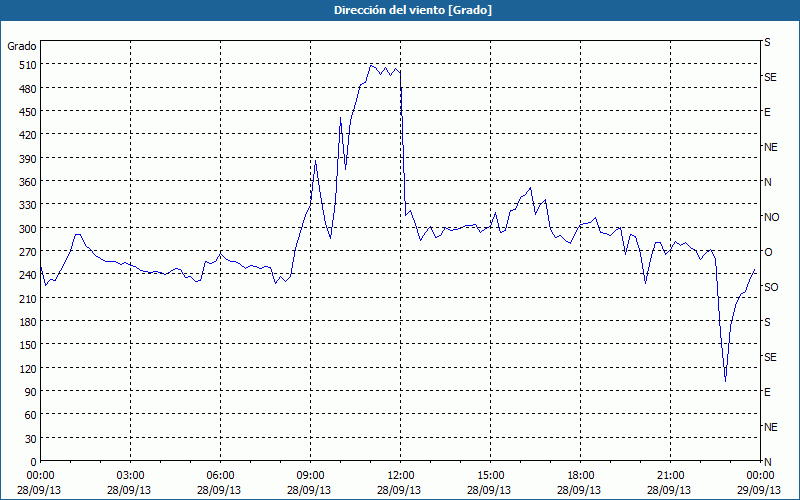800x500 pixels.
Task: Select compass label "N" level with 0 baseline
Action: (767, 462)
